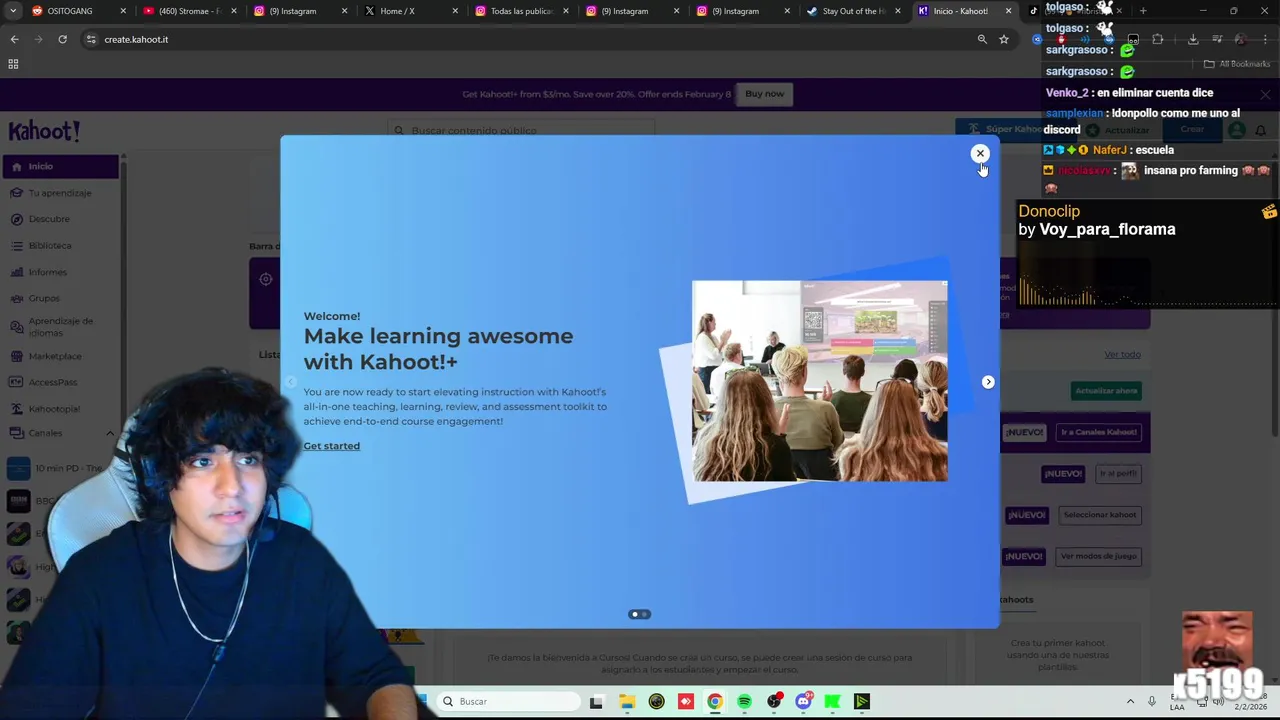1280x720 pixels.
Task: Open Informes chart icon
Action: [x=16, y=272]
